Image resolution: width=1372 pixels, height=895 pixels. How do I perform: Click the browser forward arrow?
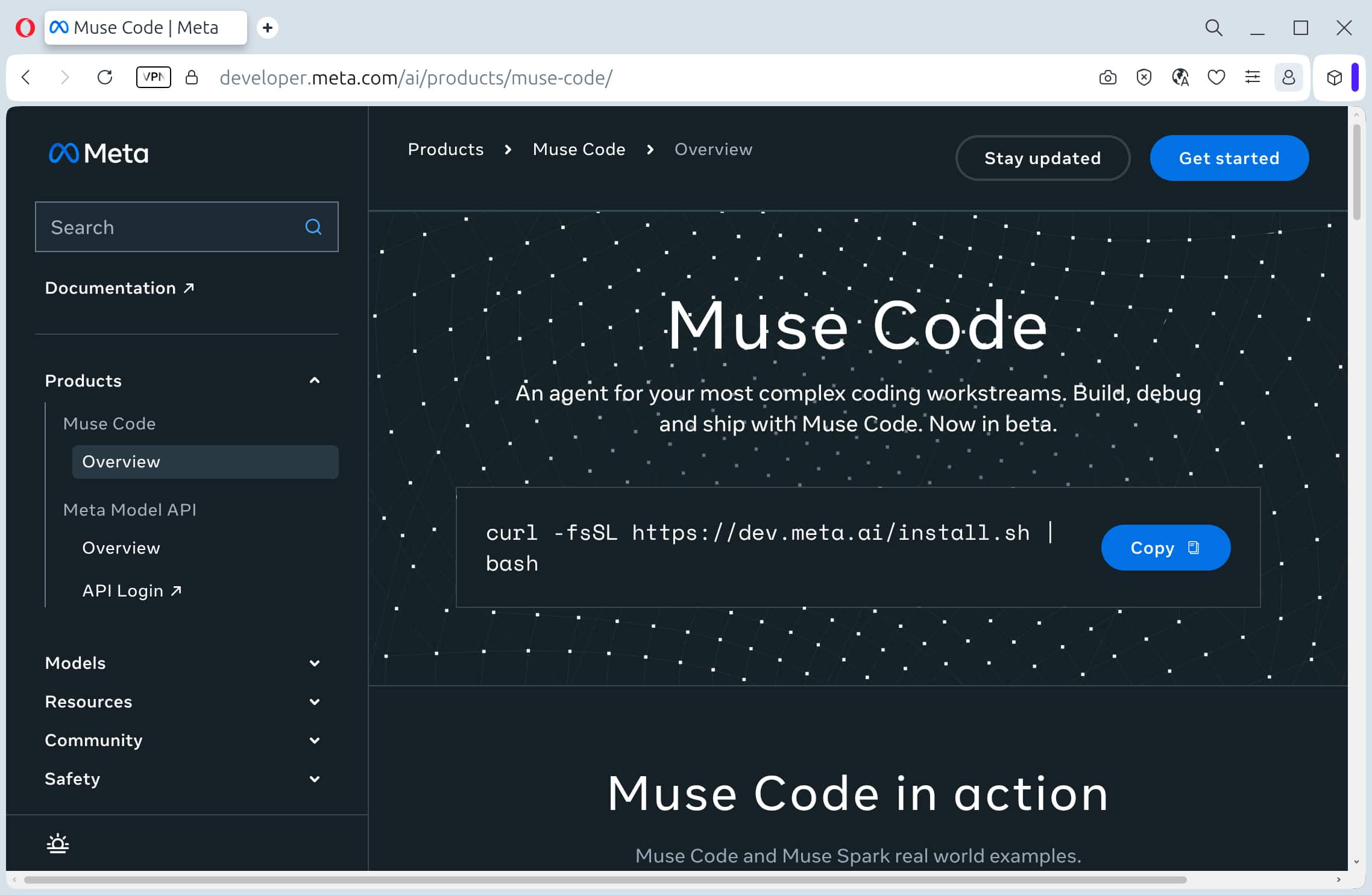coord(65,77)
